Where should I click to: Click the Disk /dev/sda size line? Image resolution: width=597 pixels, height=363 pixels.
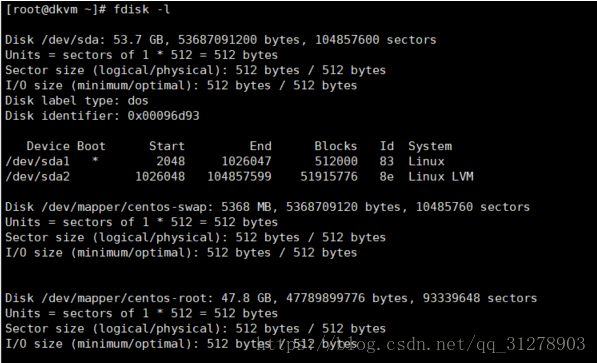point(221,40)
